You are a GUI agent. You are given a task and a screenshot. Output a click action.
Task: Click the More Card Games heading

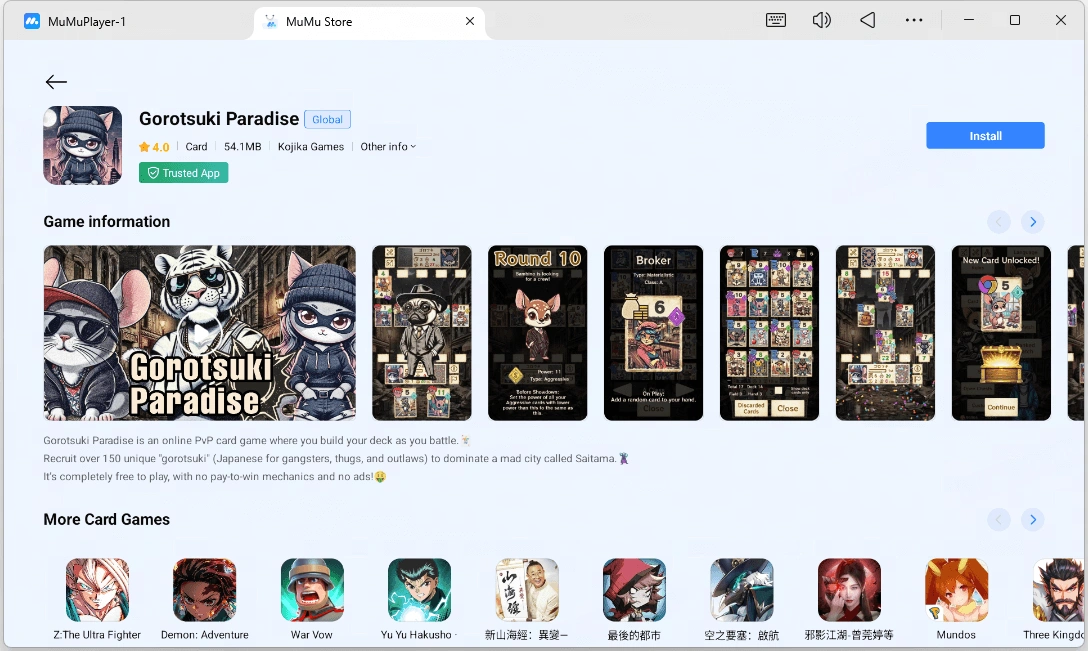[x=107, y=519]
